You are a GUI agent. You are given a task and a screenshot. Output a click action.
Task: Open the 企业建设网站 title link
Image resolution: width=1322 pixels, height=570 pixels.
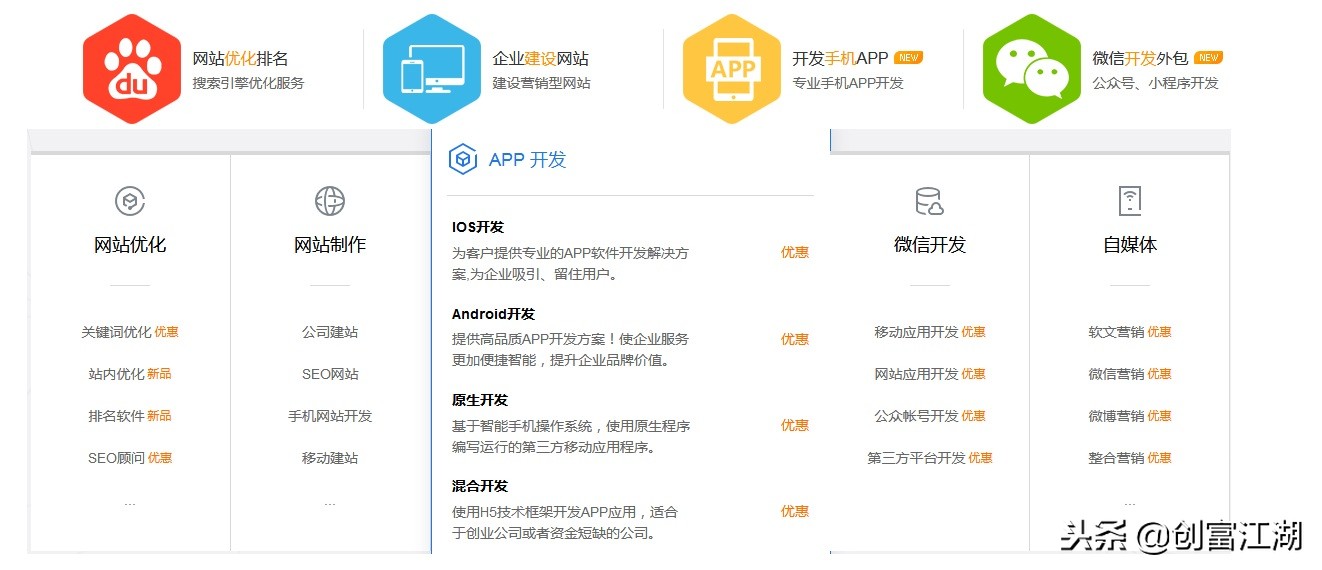[541, 58]
